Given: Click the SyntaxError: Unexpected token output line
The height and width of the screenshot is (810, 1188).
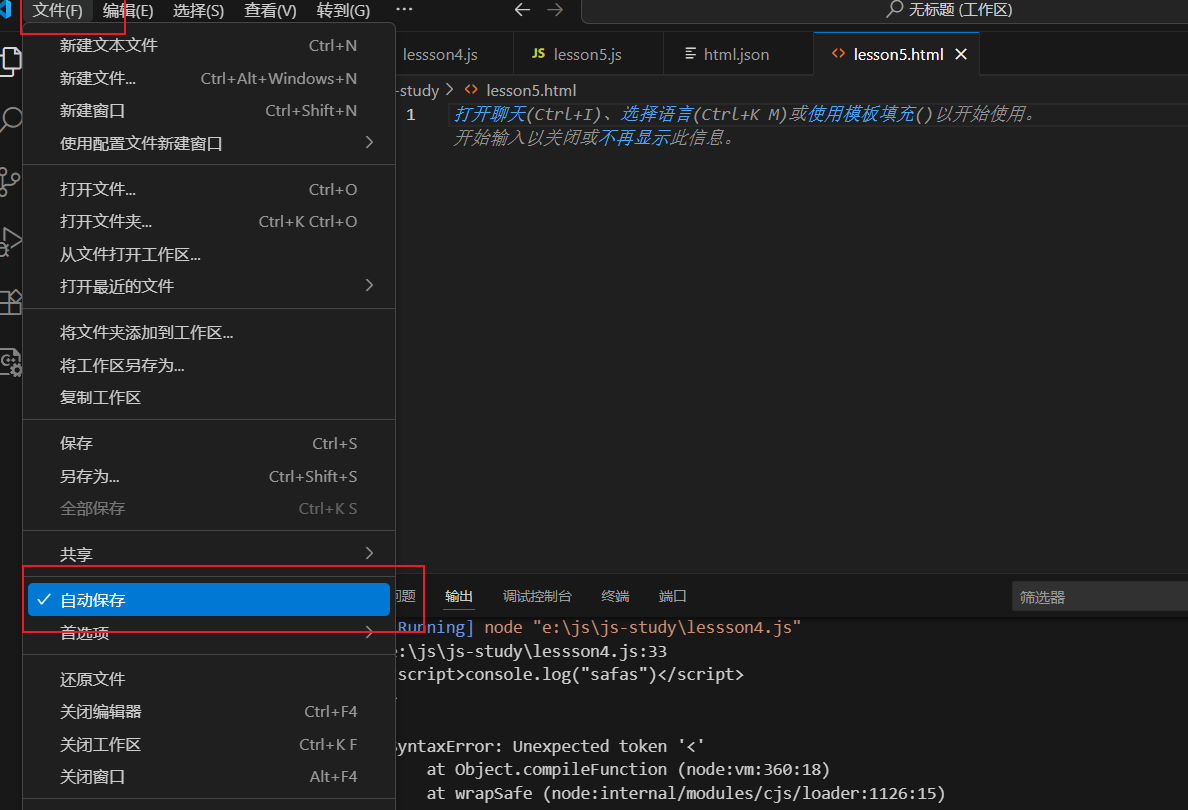Looking at the screenshot, I should point(551,746).
